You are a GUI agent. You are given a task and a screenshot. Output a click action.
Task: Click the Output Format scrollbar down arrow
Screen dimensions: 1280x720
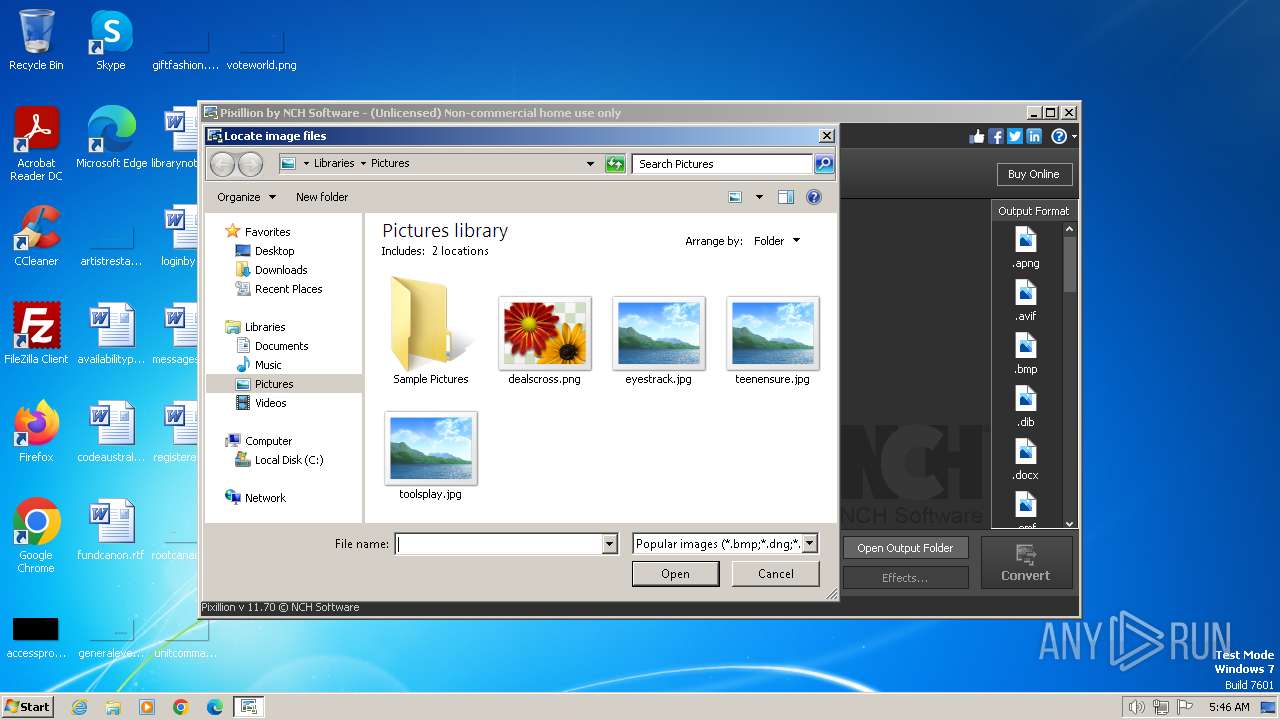pyautogui.click(x=1069, y=523)
